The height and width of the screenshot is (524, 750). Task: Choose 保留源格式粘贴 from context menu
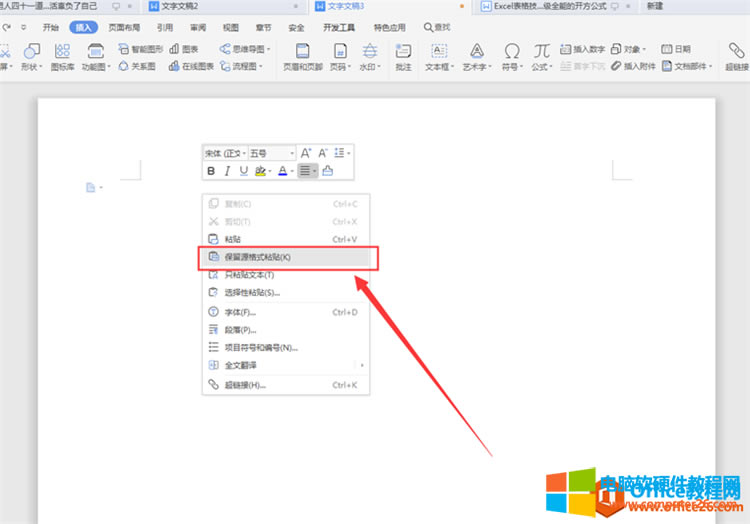286,257
